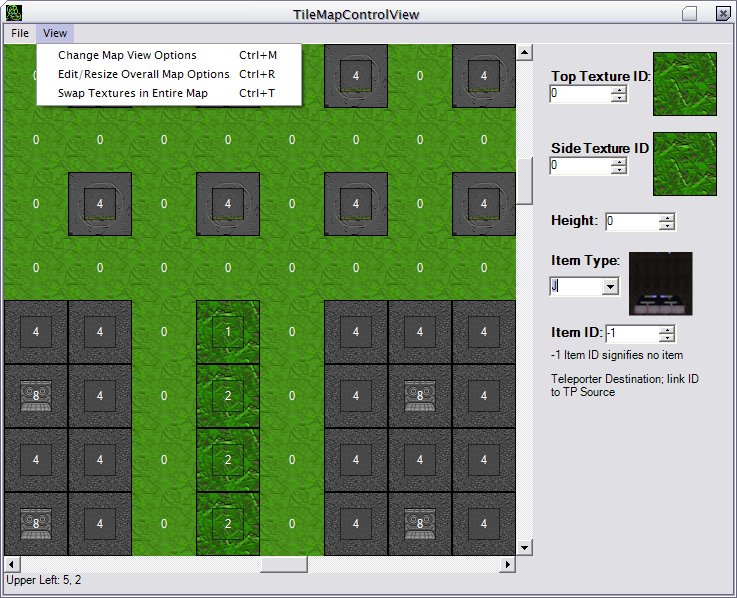The width and height of the screenshot is (737, 598).
Task: Increase the Height value with up arrow
Action: point(667,216)
